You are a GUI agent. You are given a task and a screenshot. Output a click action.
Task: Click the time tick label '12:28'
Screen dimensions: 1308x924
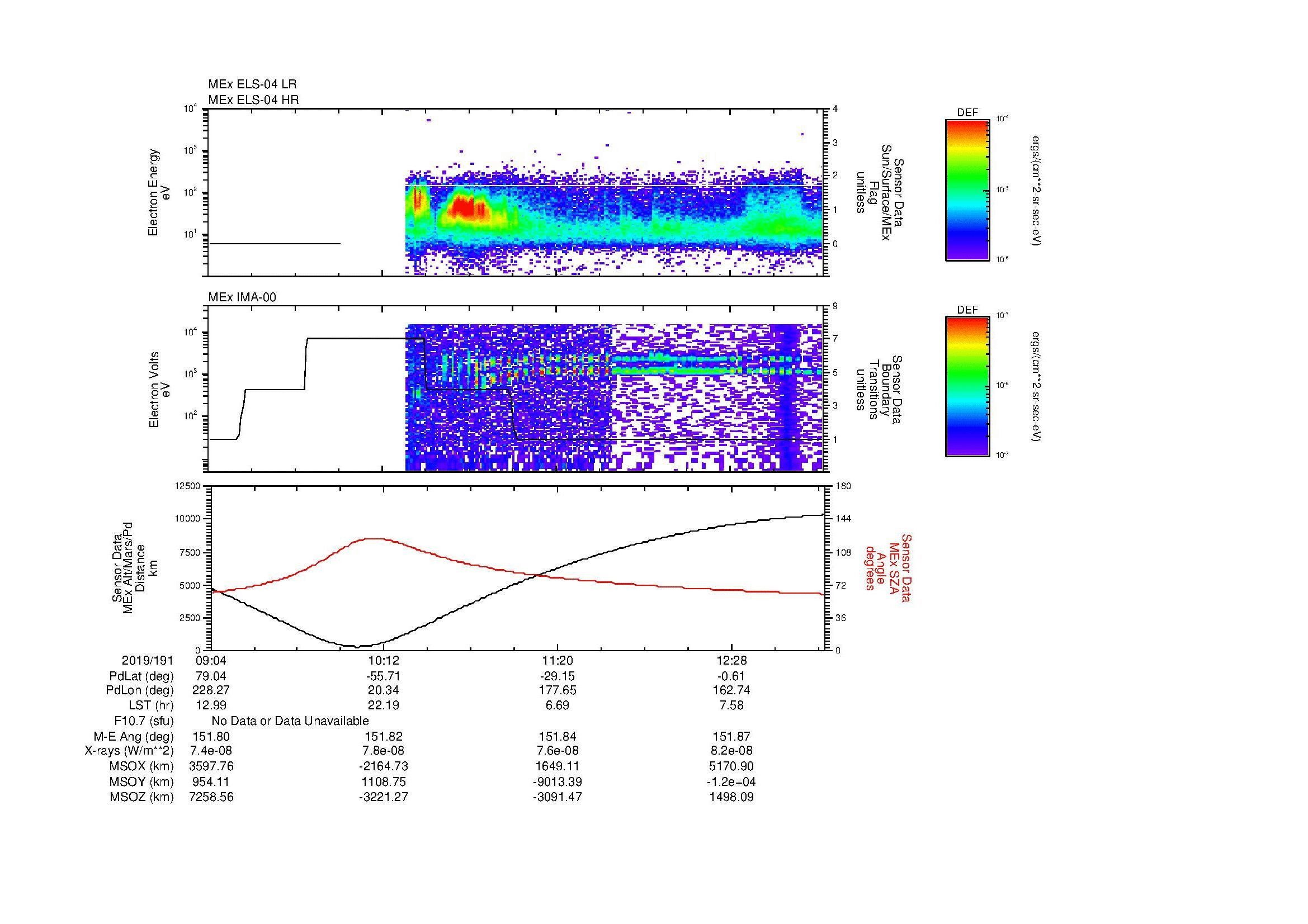coord(731,661)
